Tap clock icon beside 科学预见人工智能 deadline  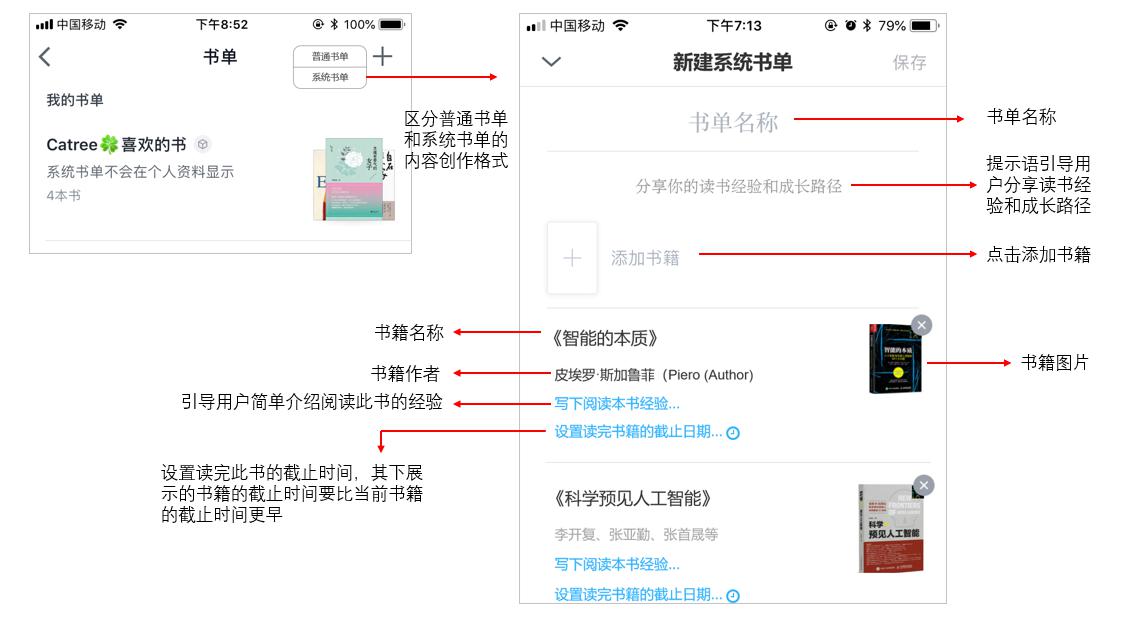(x=733, y=596)
